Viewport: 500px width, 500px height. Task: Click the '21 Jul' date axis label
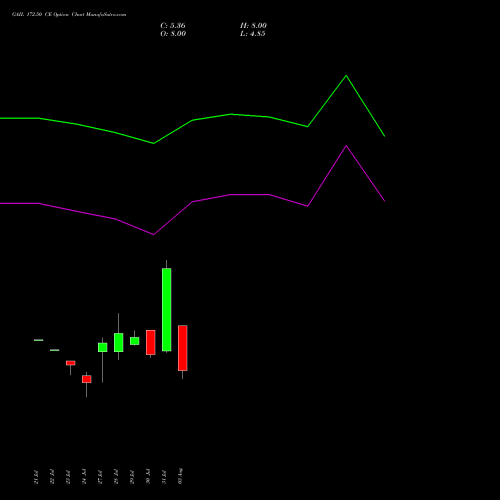pos(36,477)
